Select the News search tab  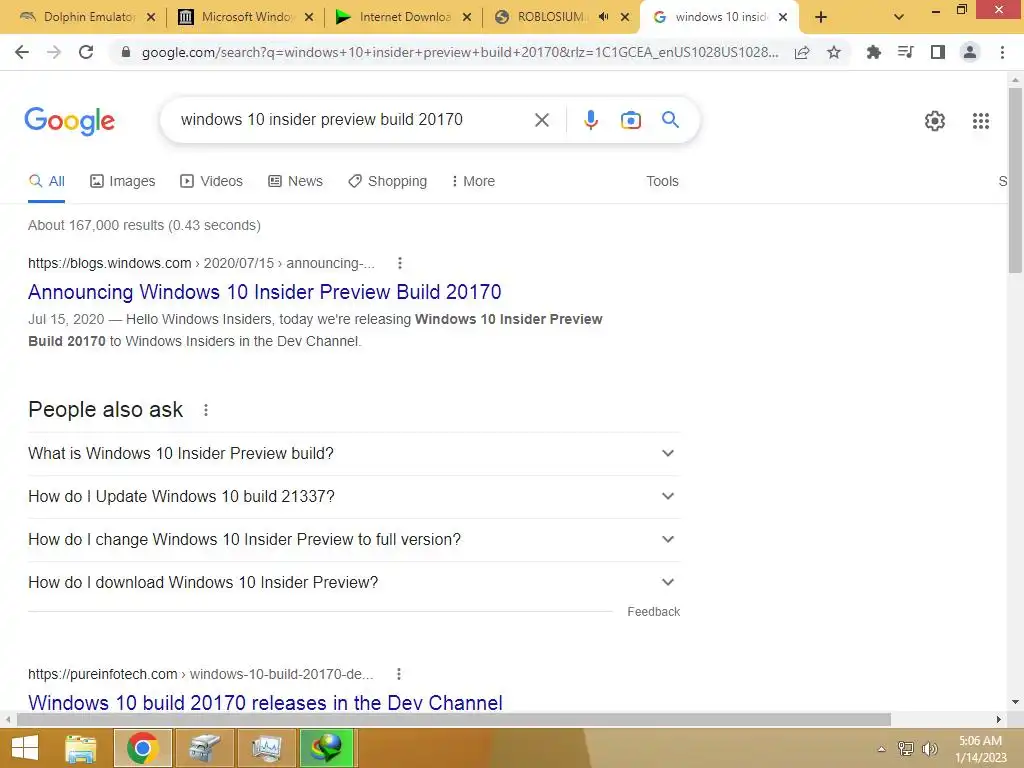pyautogui.click(x=296, y=181)
